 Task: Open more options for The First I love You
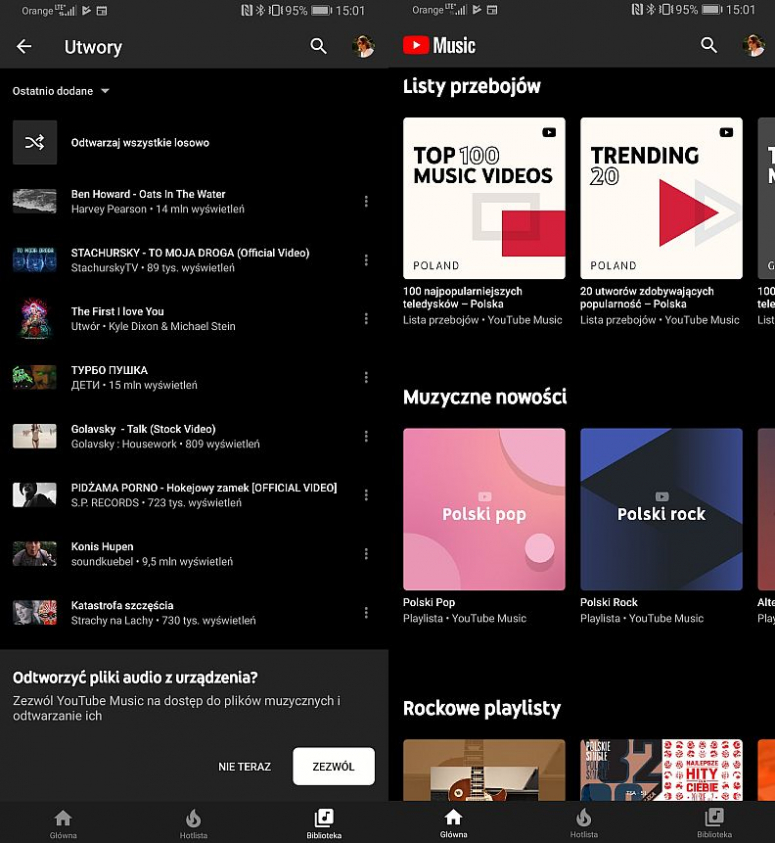pos(366,319)
